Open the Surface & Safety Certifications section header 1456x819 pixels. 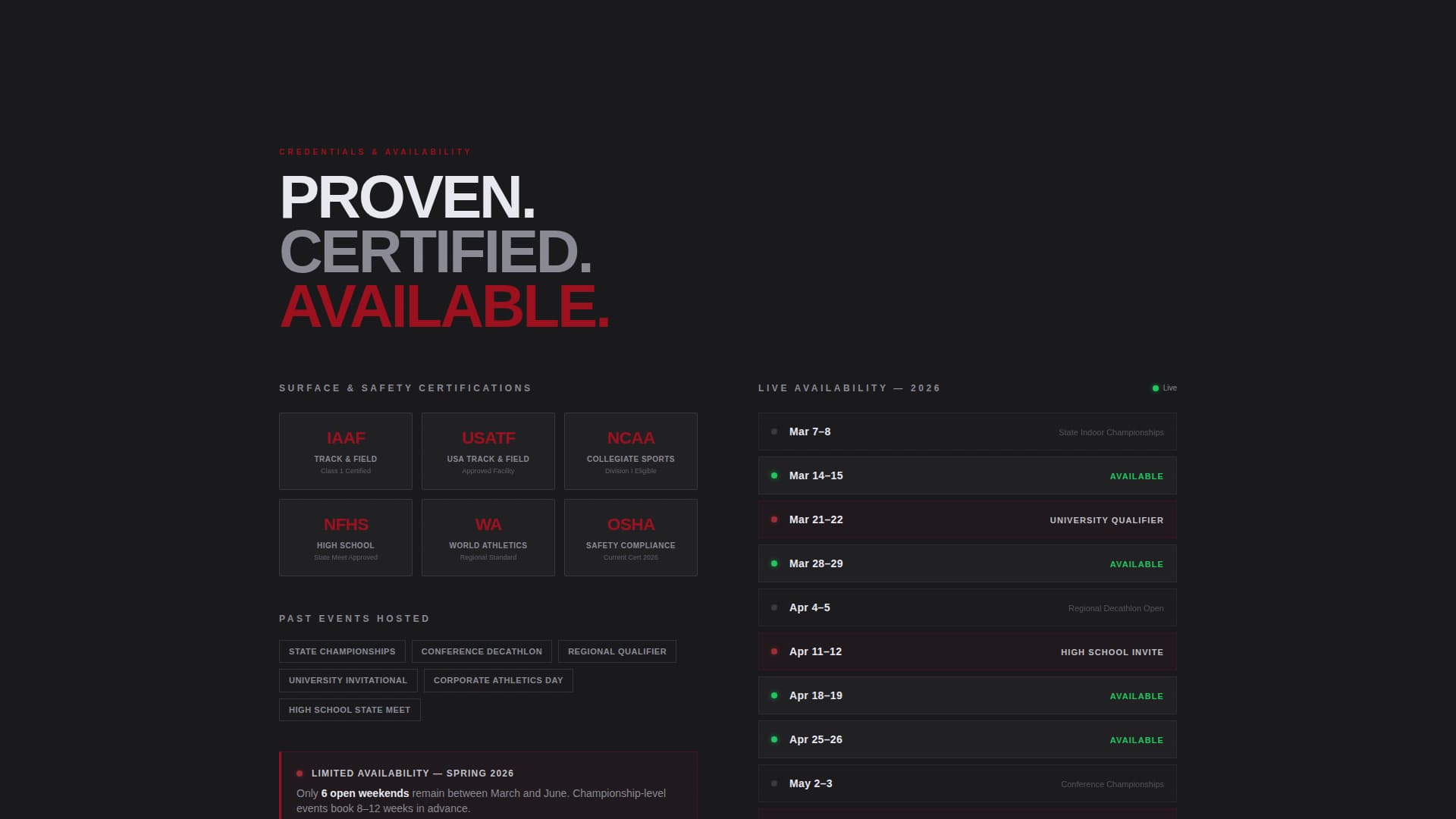coord(405,388)
